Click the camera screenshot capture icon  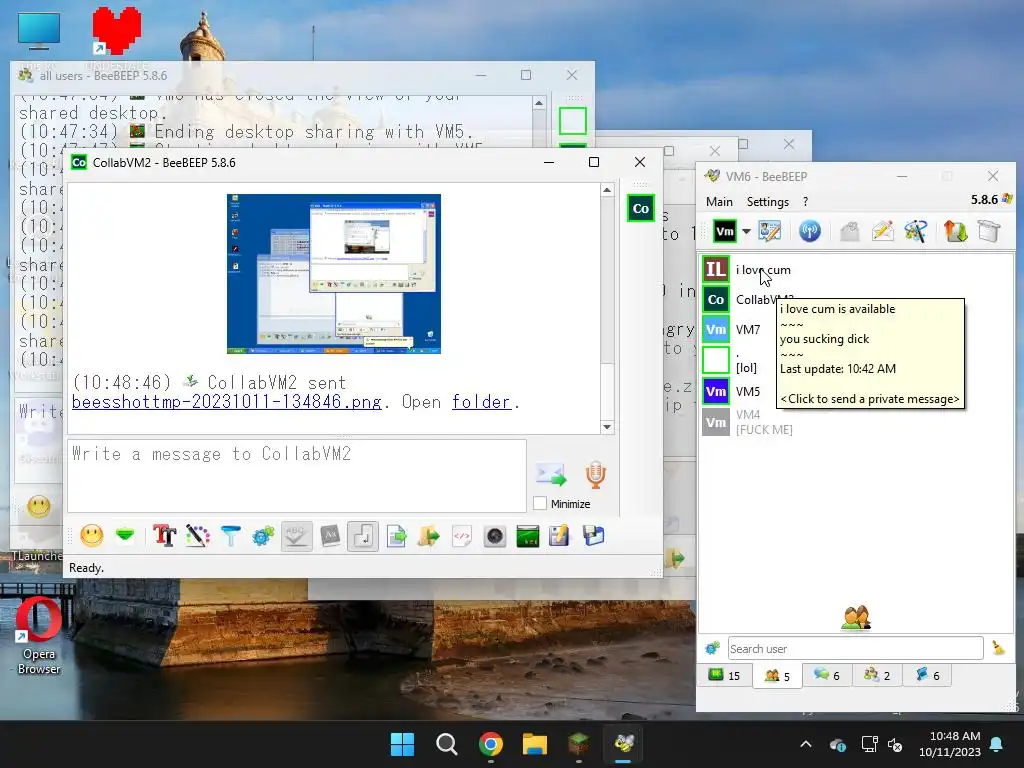point(494,536)
